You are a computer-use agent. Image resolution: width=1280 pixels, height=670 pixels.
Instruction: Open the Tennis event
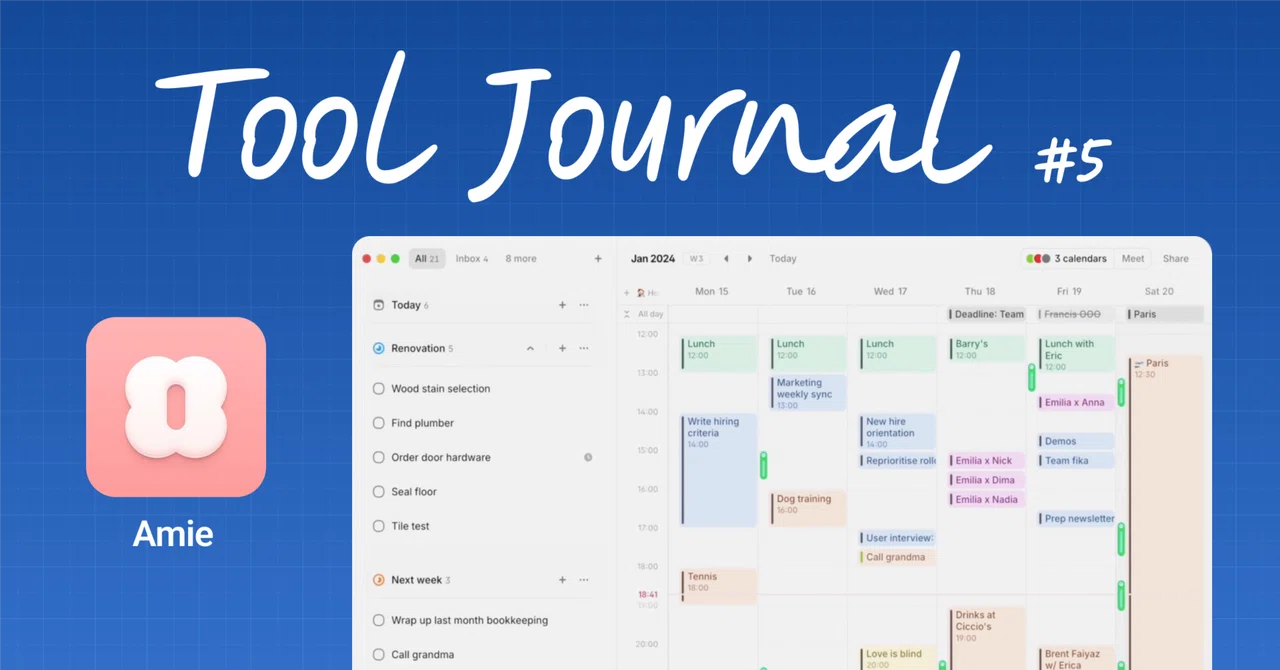719,587
